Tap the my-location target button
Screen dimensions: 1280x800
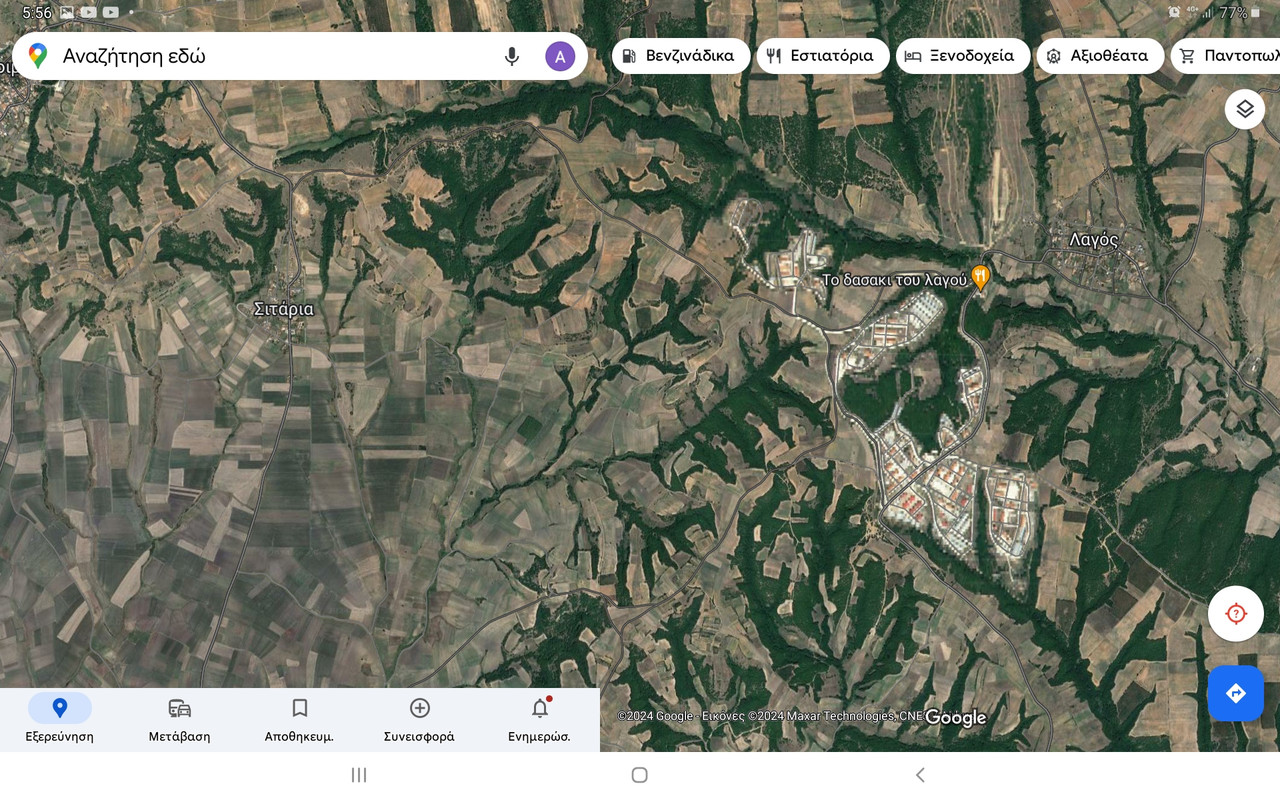click(x=1236, y=613)
